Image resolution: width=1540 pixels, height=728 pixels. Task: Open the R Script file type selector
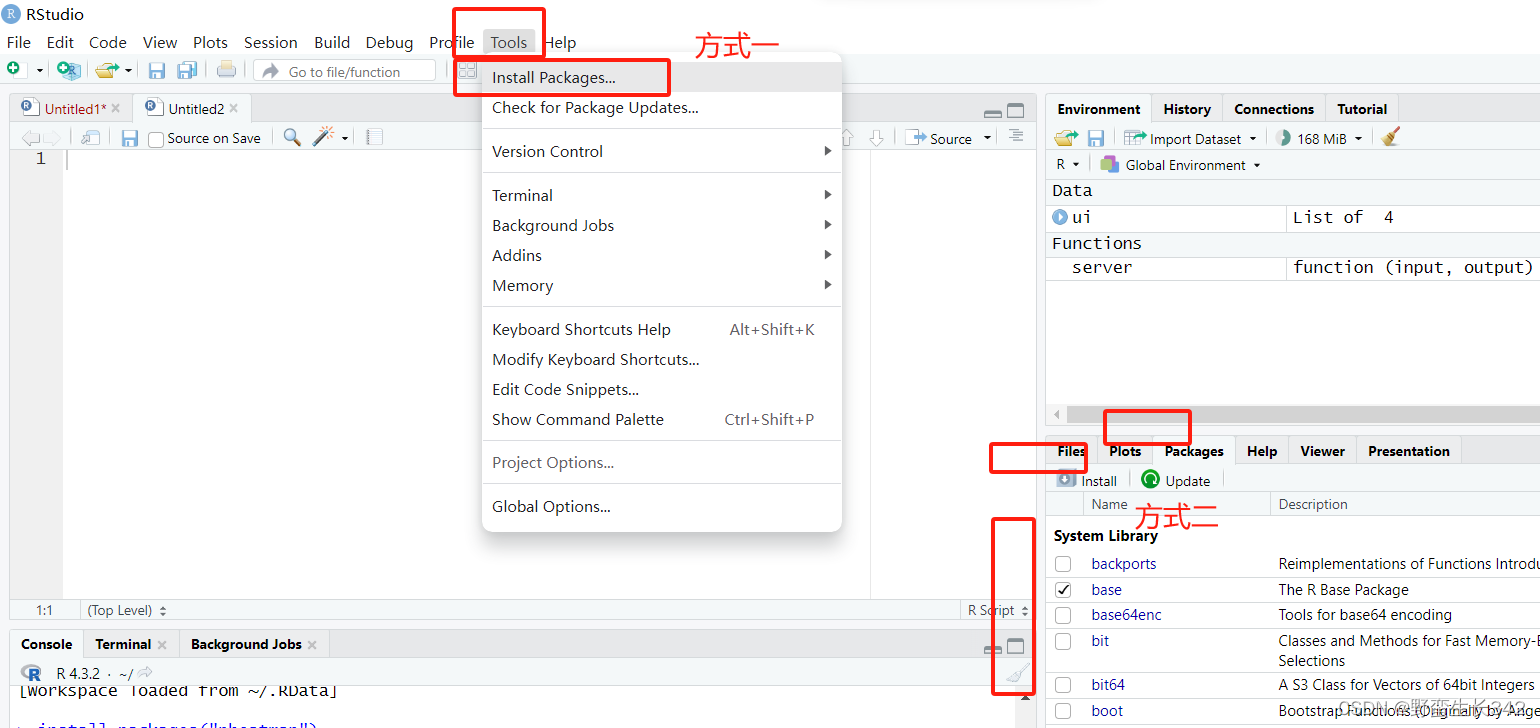click(997, 610)
